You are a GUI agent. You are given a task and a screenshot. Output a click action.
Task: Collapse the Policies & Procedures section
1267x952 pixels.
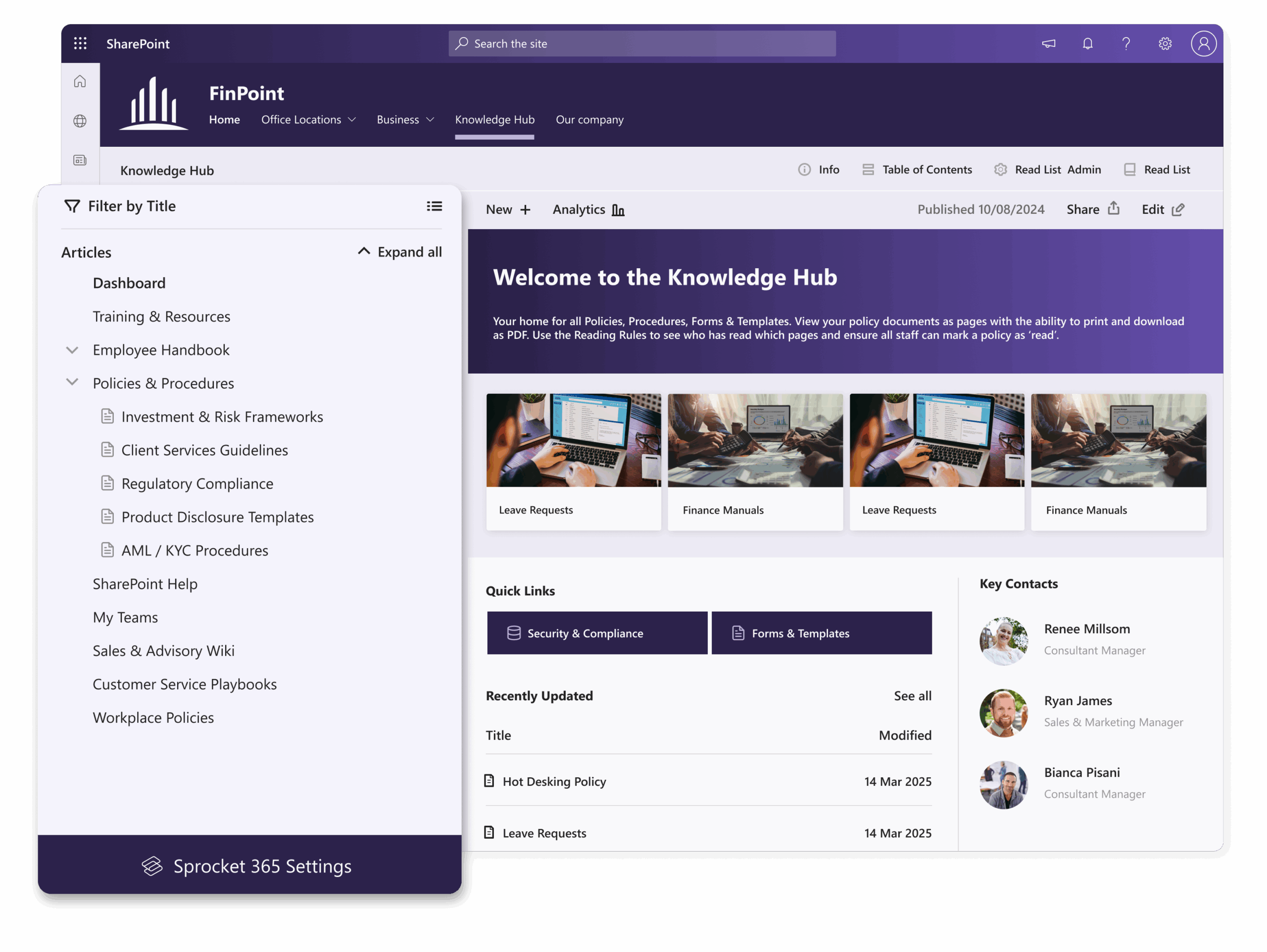pos(72,382)
